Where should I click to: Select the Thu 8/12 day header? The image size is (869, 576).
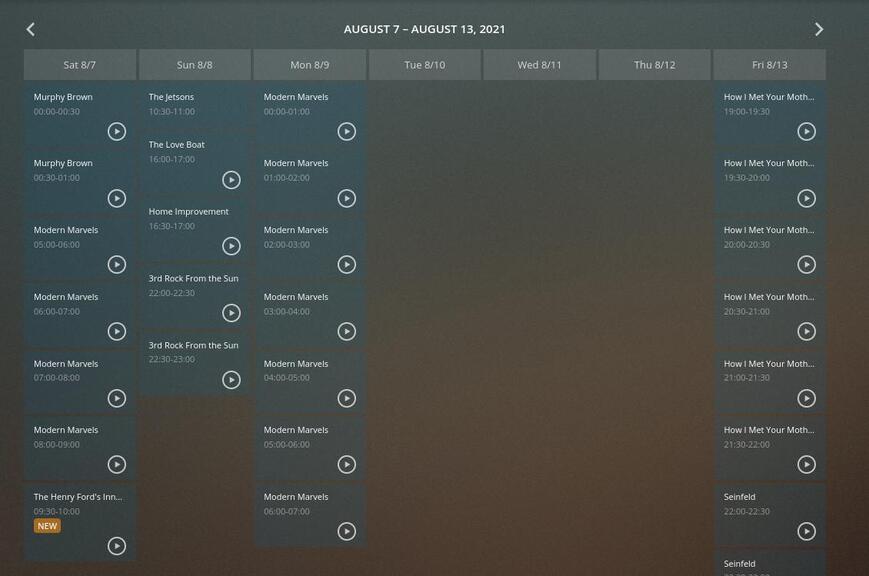coord(655,65)
